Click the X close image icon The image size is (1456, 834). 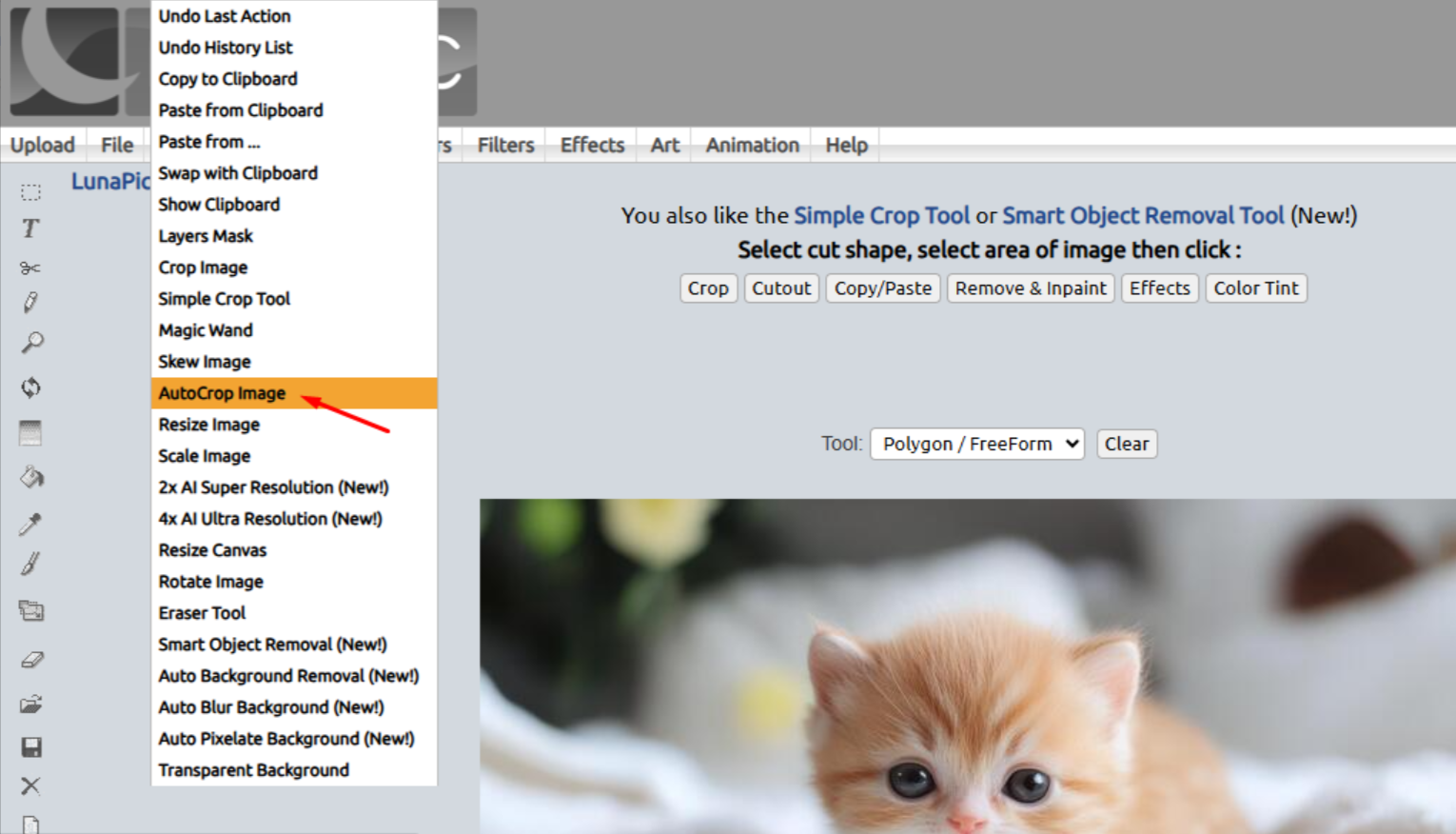click(x=30, y=785)
